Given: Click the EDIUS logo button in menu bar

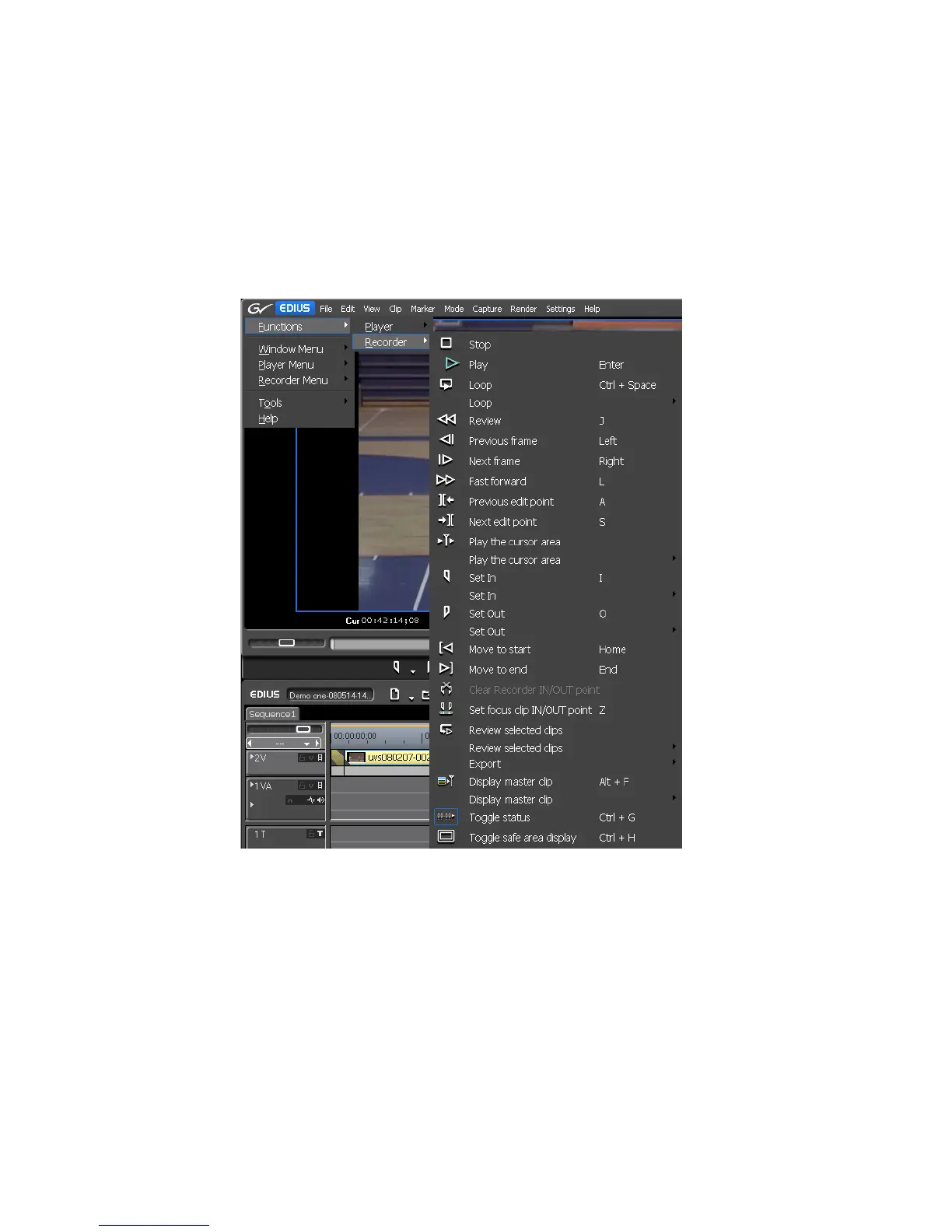Looking at the screenshot, I should (295, 308).
